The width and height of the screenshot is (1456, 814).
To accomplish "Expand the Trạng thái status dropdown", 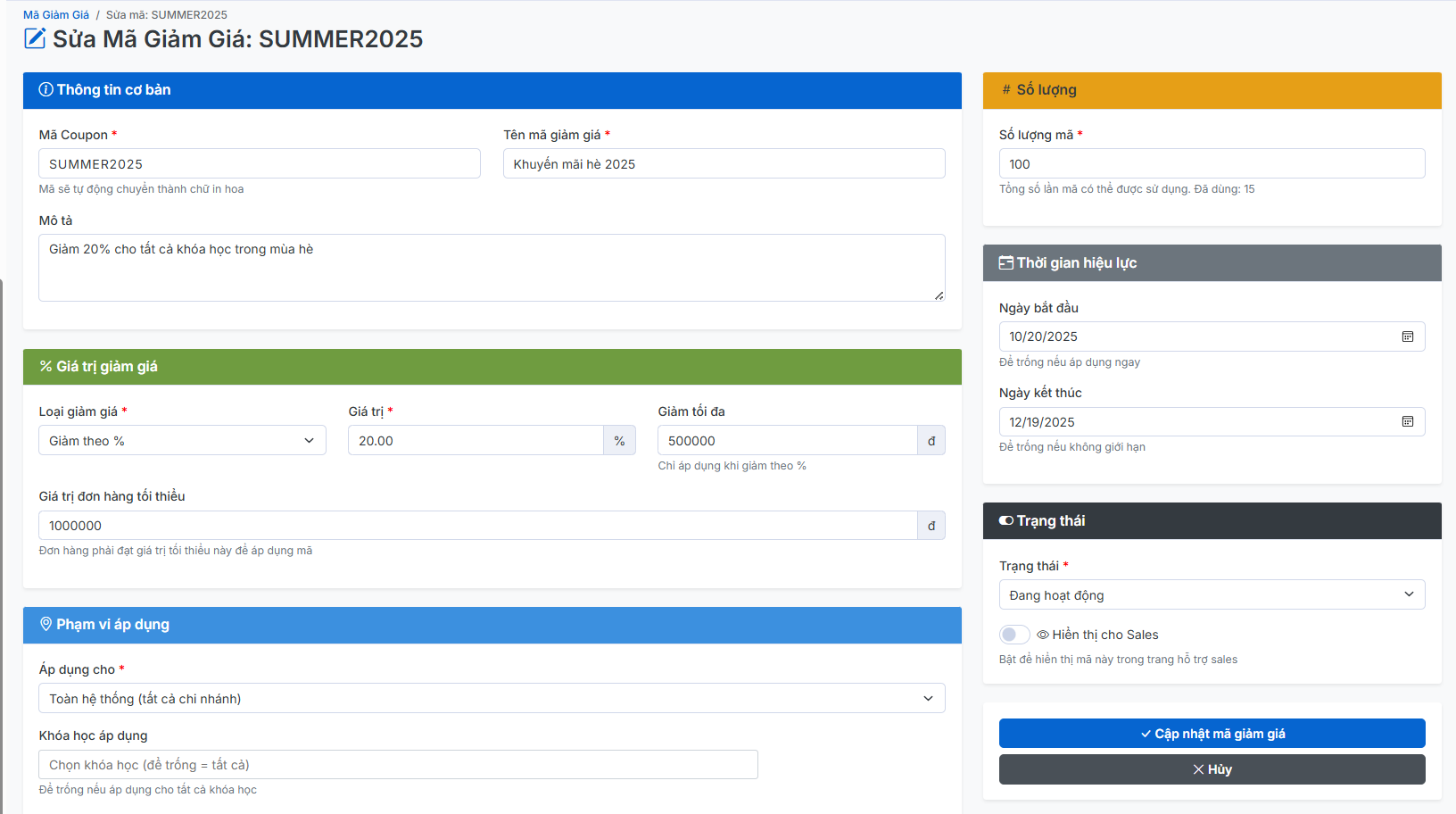I will pos(1211,595).
